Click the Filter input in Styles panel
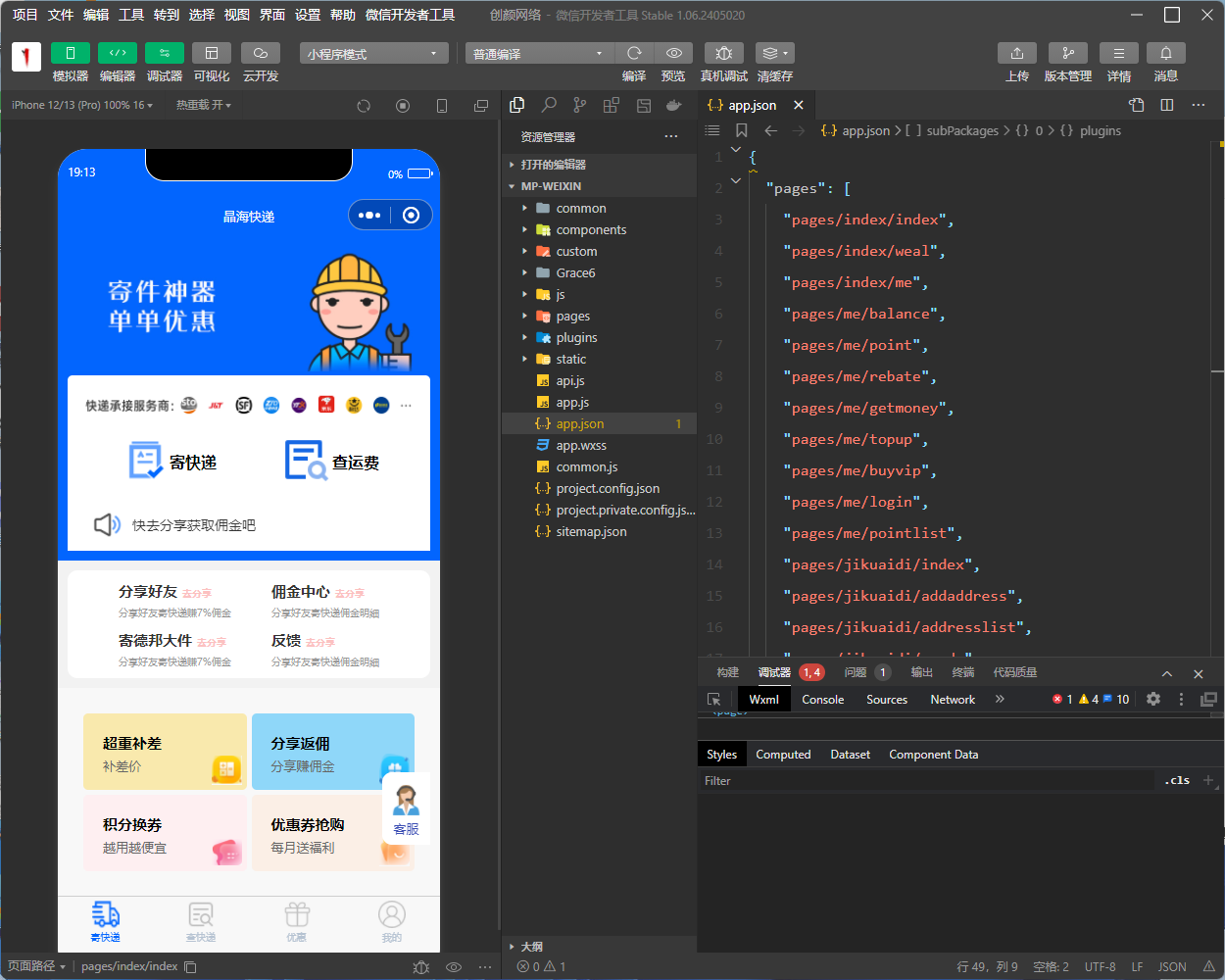 tap(882, 780)
